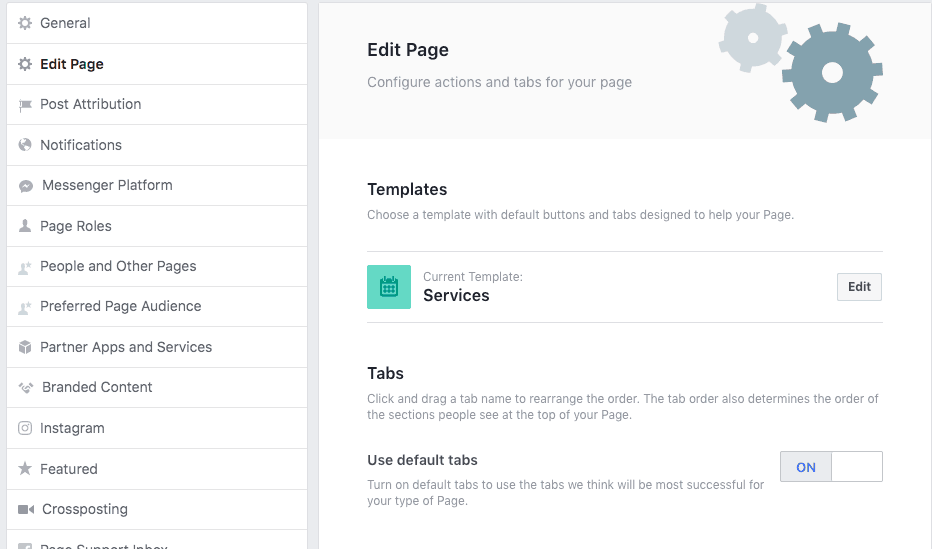The image size is (932, 549).
Task: Open Featured settings section
Action: [x=157, y=469]
